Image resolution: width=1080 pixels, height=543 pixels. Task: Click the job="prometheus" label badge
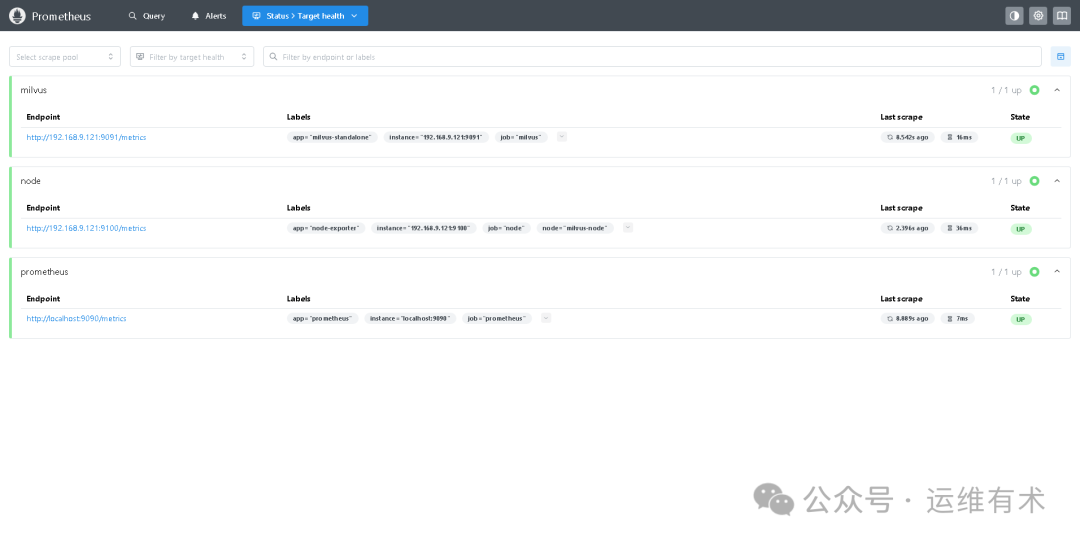pos(497,319)
